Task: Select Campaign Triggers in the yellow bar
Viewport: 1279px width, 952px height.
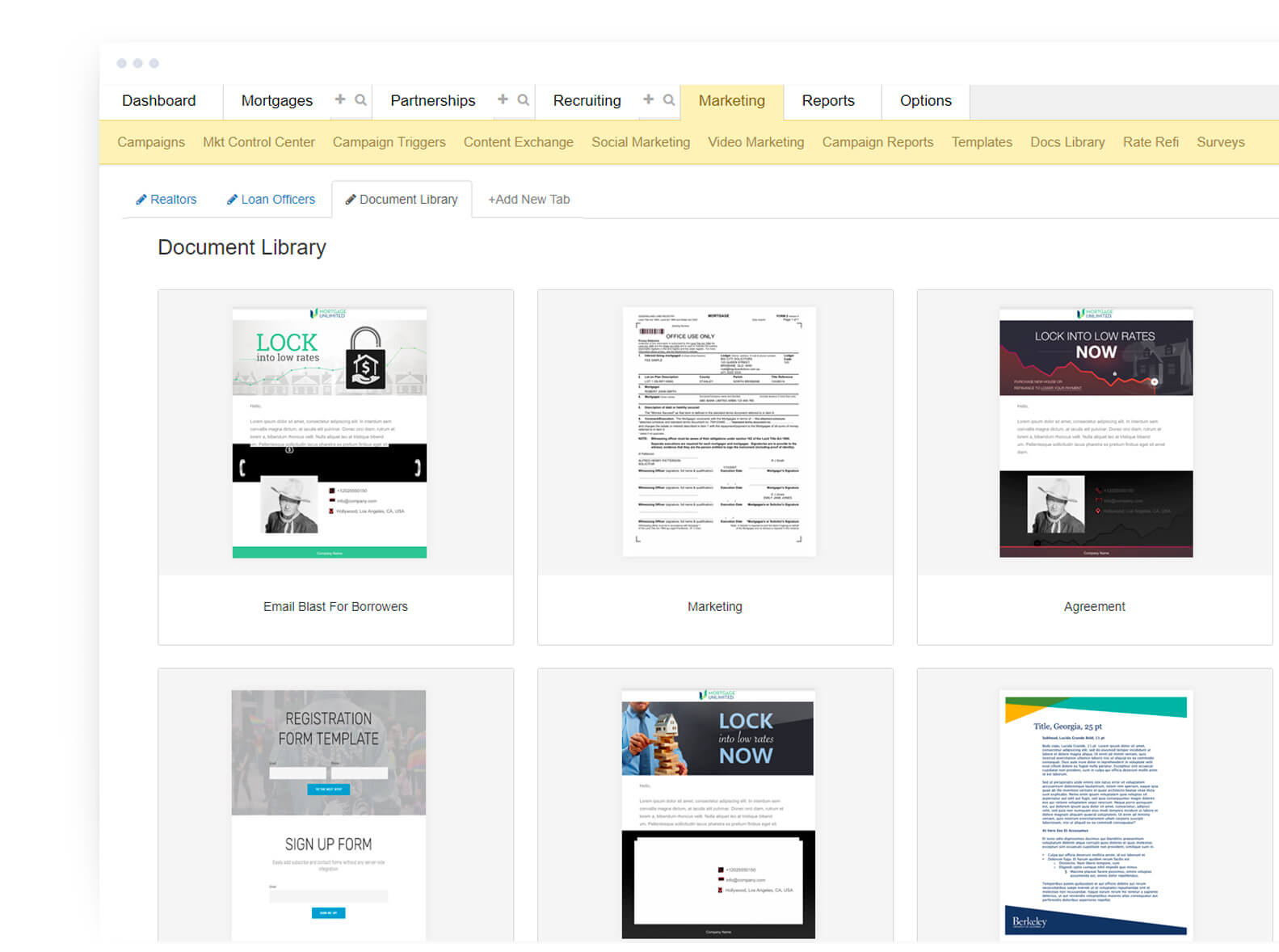Action: point(389,142)
